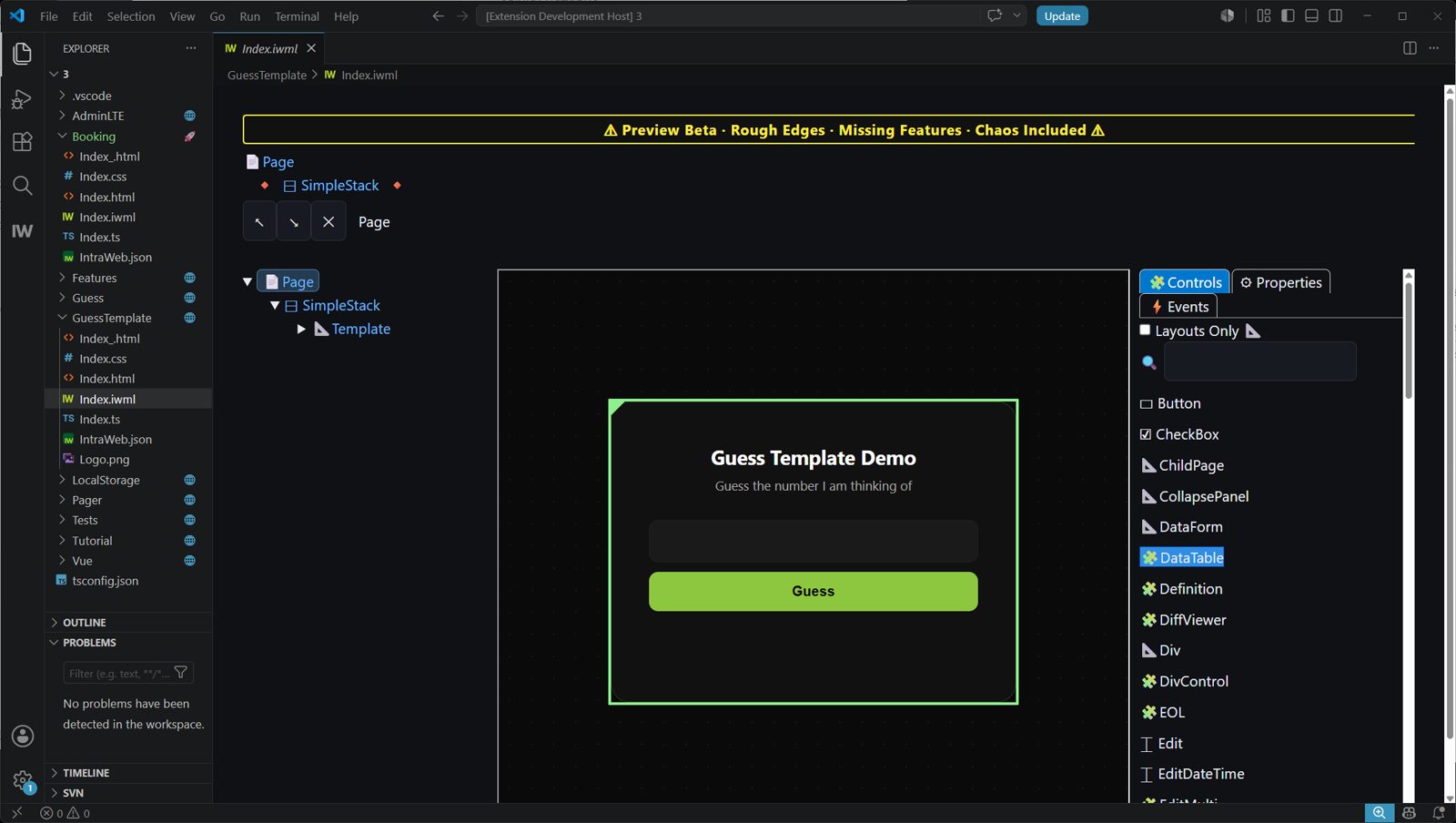1456x823 pixels.
Task: Select the DiffViewer control
Action: 1184,620
